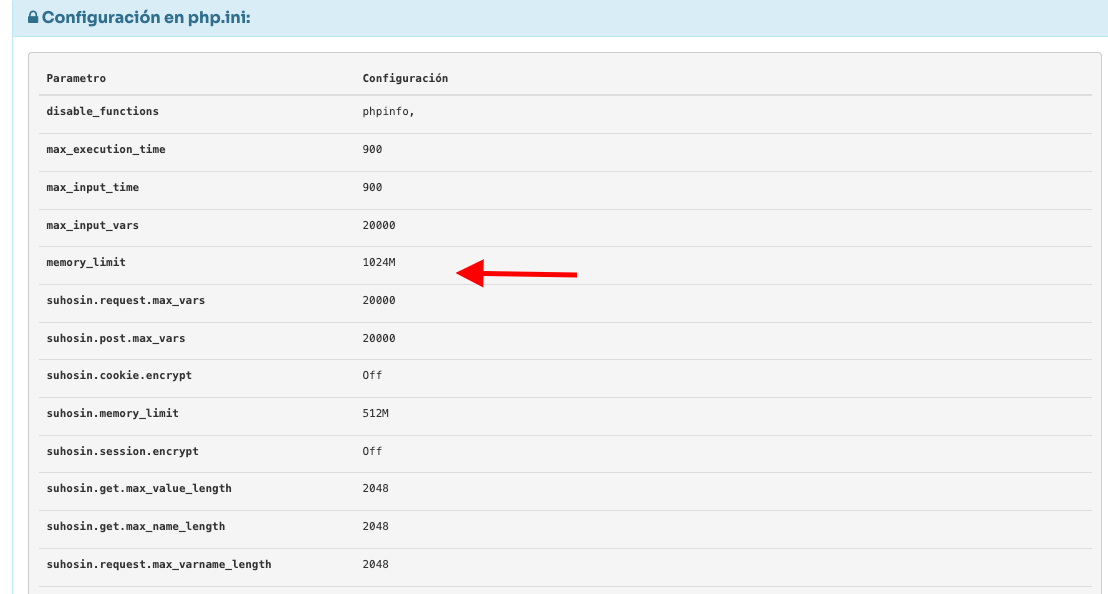This screenshot has width=1108, height=594.
Task: Click the Off value for suhosin.session.encrypt
Action: point(372,451)
